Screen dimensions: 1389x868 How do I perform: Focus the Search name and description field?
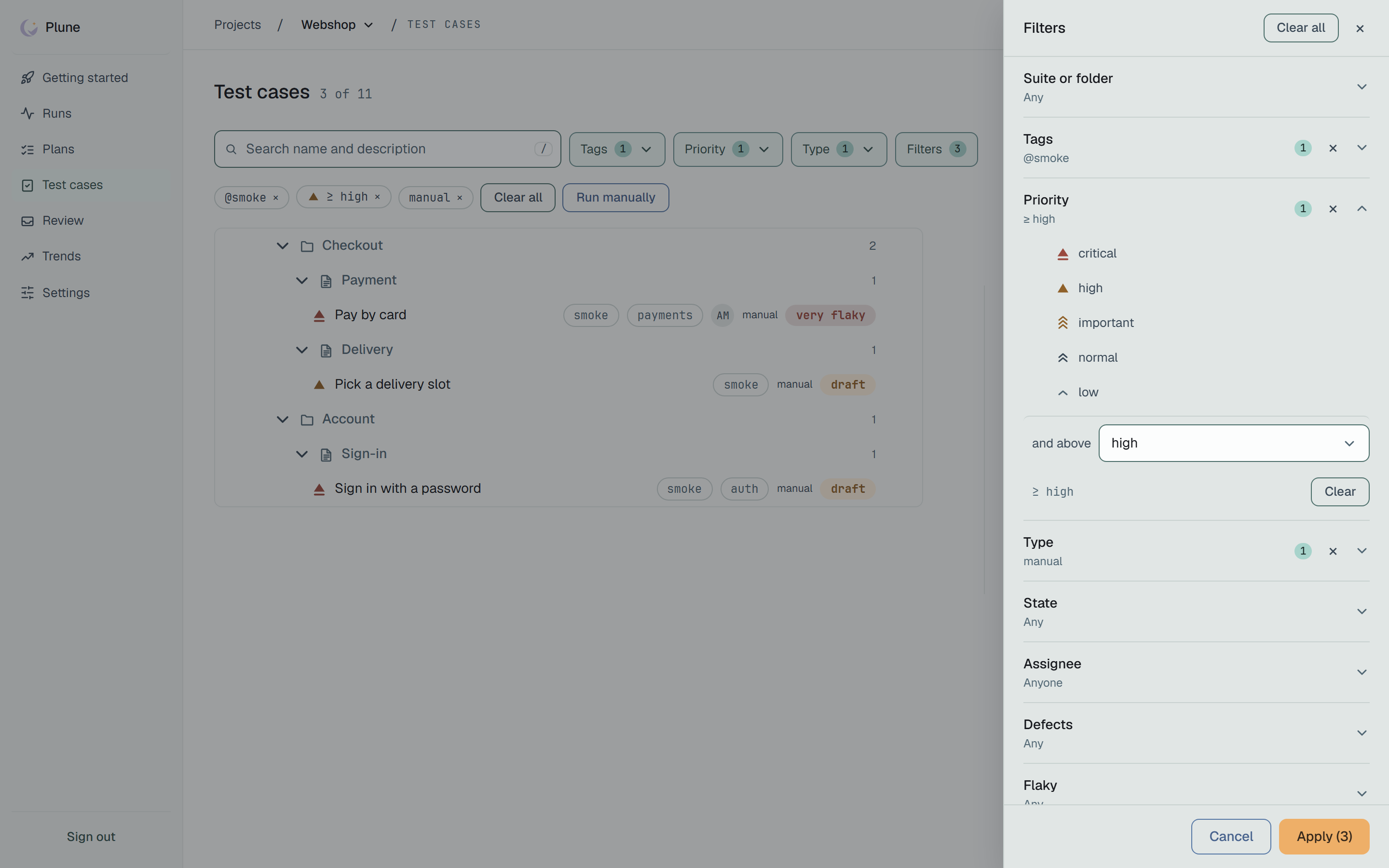(387, 149)
